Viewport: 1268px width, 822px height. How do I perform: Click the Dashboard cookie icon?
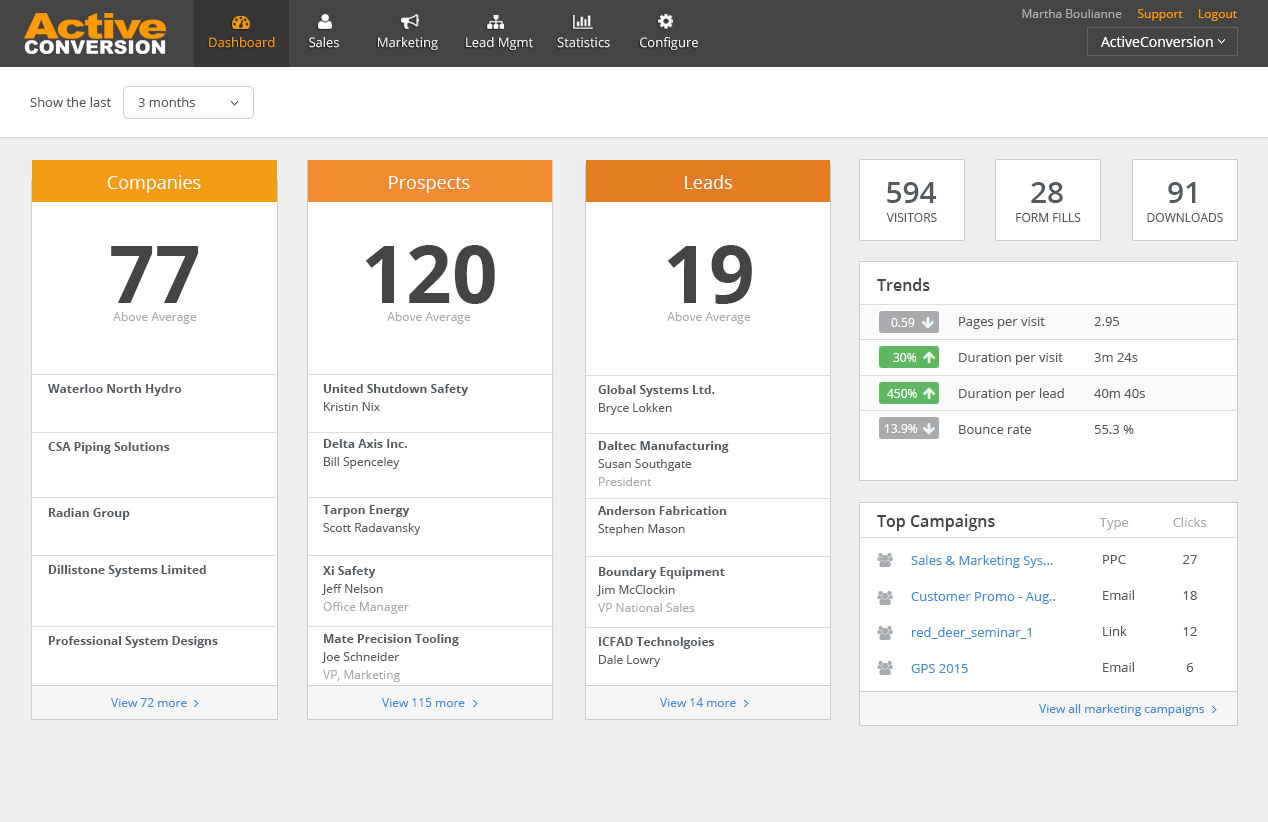coord(241,22)
